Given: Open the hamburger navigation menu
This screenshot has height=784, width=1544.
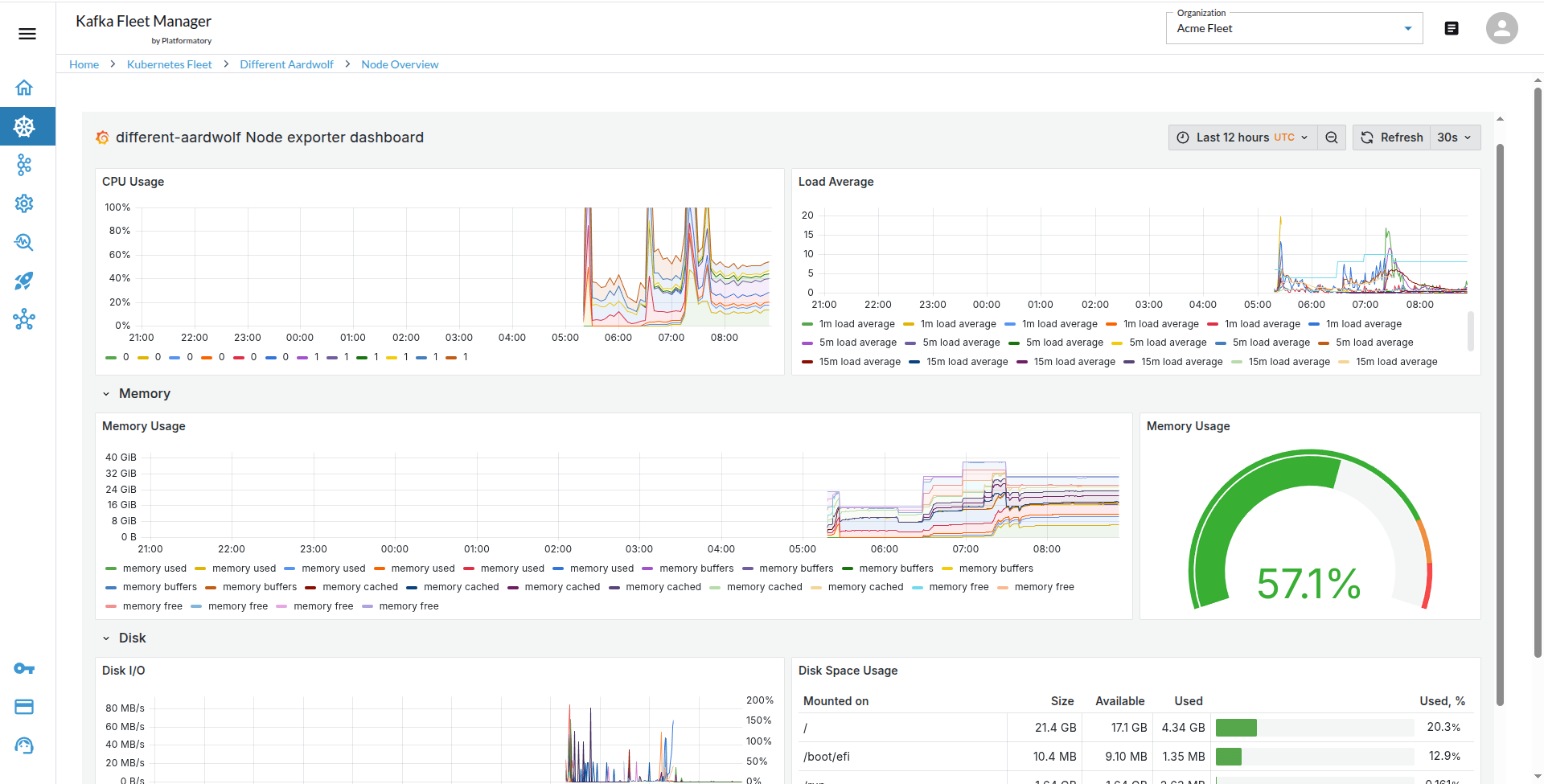Looking at the screenshot, I should (27, 34).
